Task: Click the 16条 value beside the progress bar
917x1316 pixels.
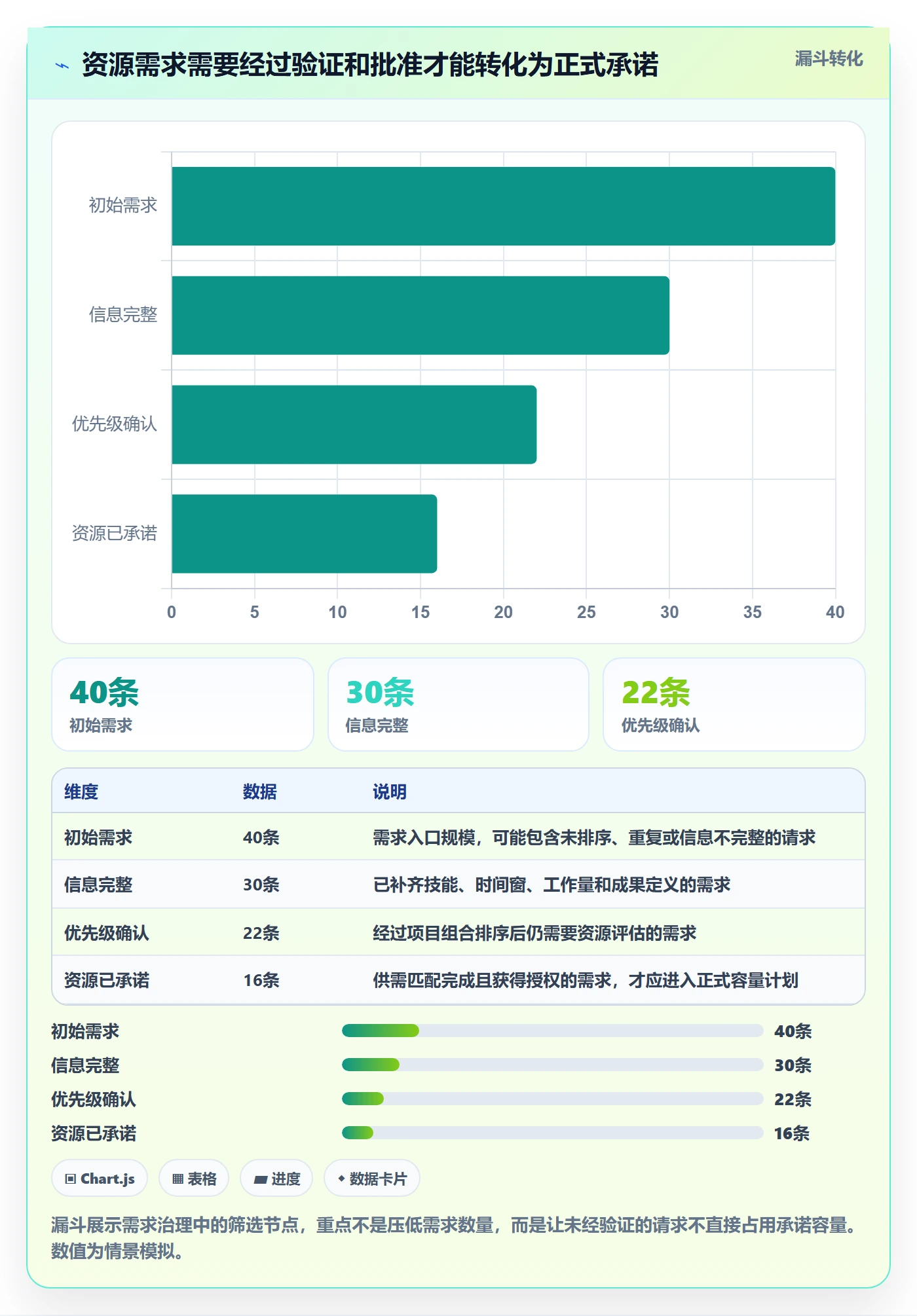Action: pos(792,1133)
